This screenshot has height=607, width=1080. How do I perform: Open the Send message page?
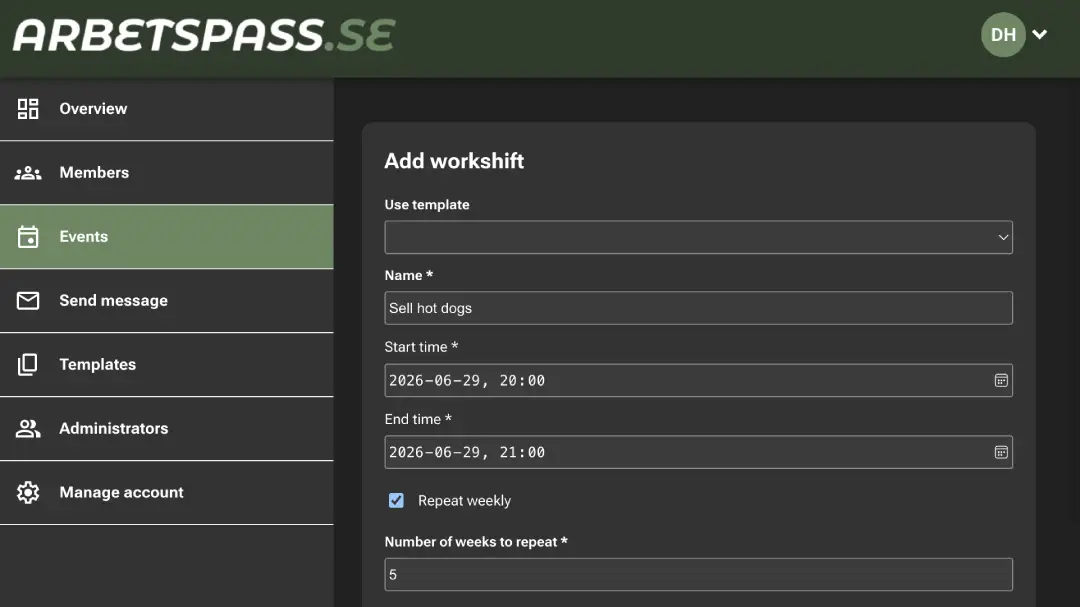167,300
